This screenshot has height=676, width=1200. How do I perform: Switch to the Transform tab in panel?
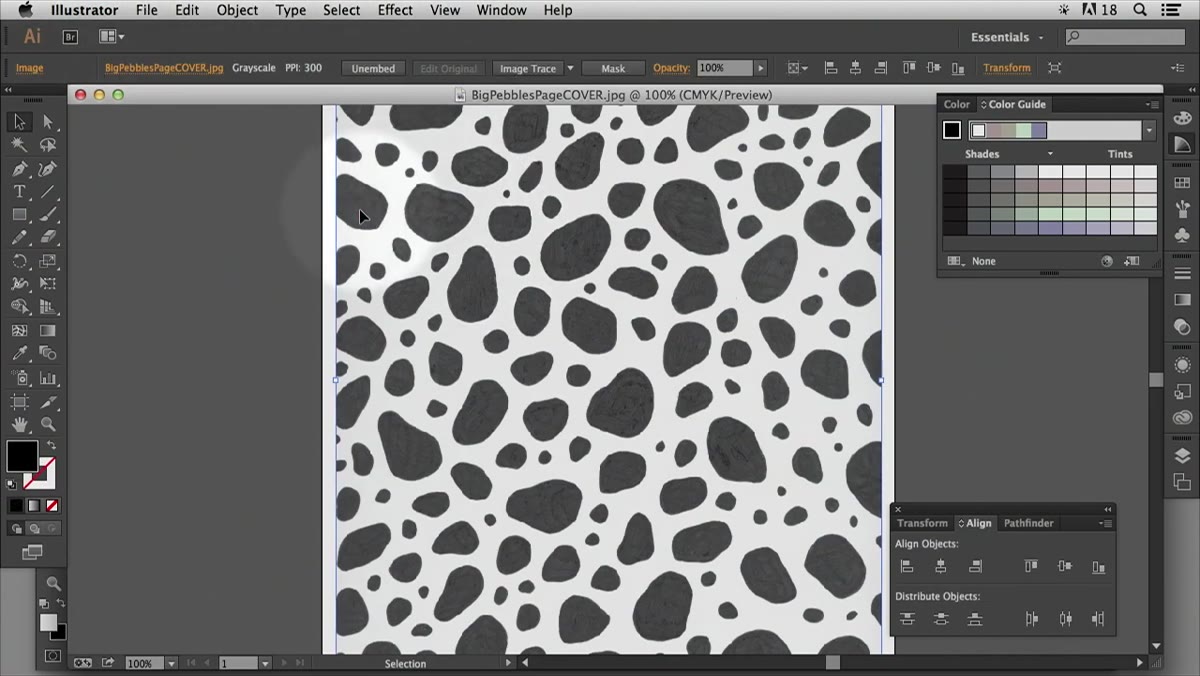pos(921,523)
